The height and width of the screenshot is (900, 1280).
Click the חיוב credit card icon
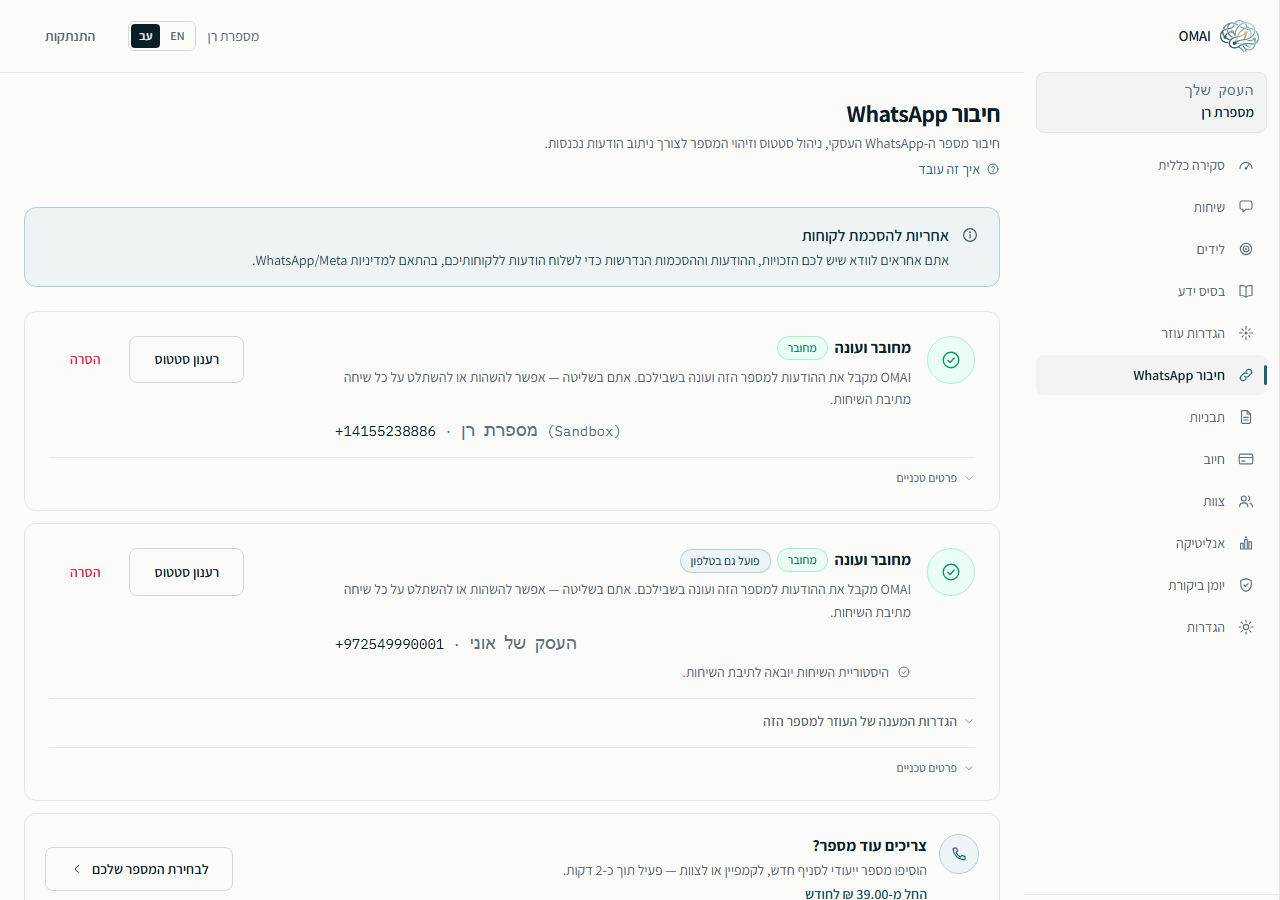click(x=1245, y=459)
